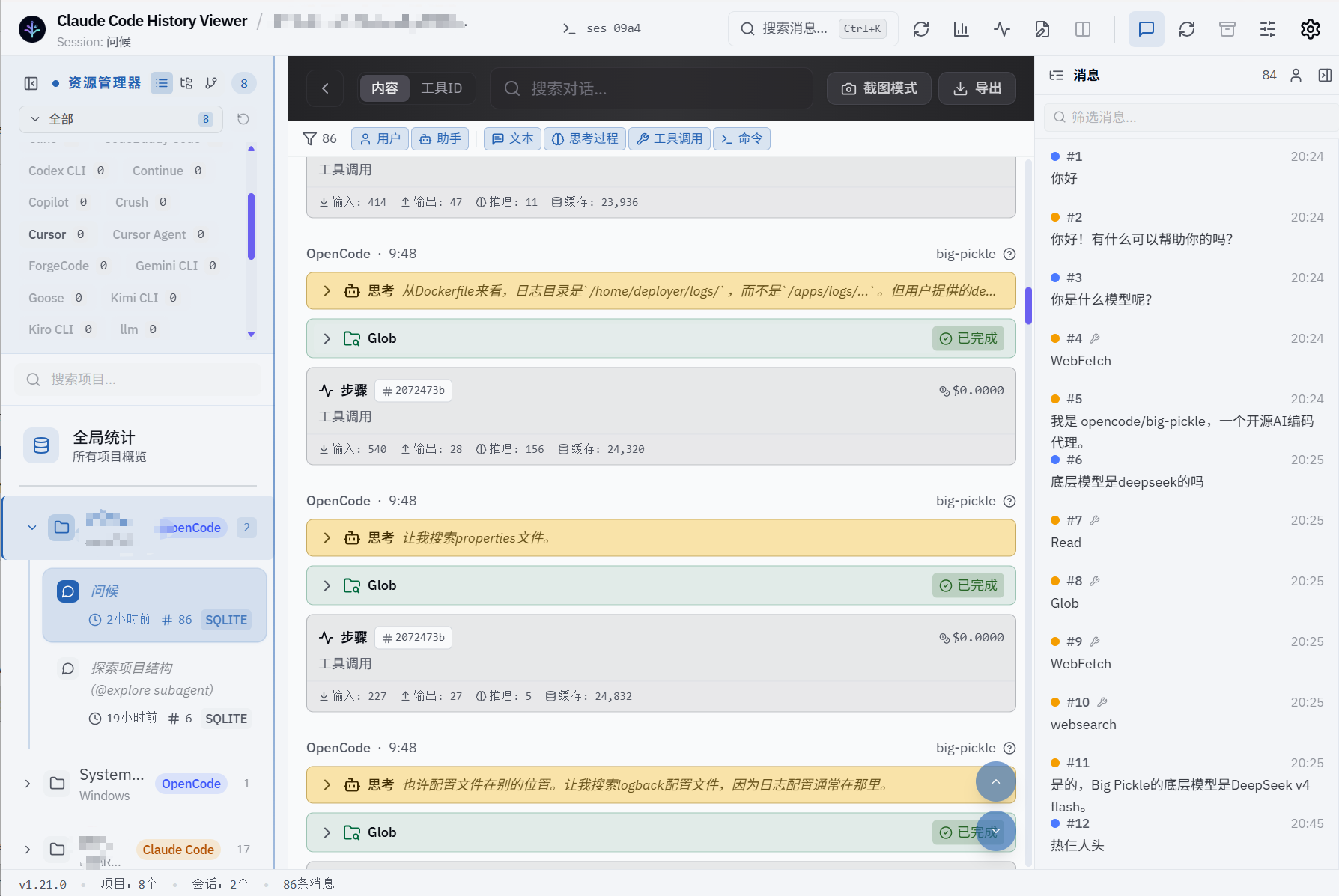Switch to the 工具ID tab
The height and width of the screenshot is (896, 1339).
[442, 88]
